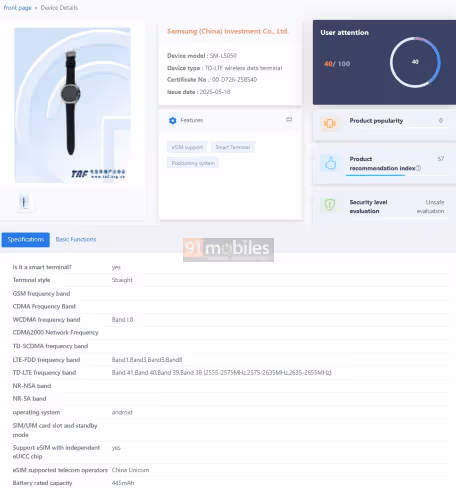Click the recommendation index value 57

441,159
